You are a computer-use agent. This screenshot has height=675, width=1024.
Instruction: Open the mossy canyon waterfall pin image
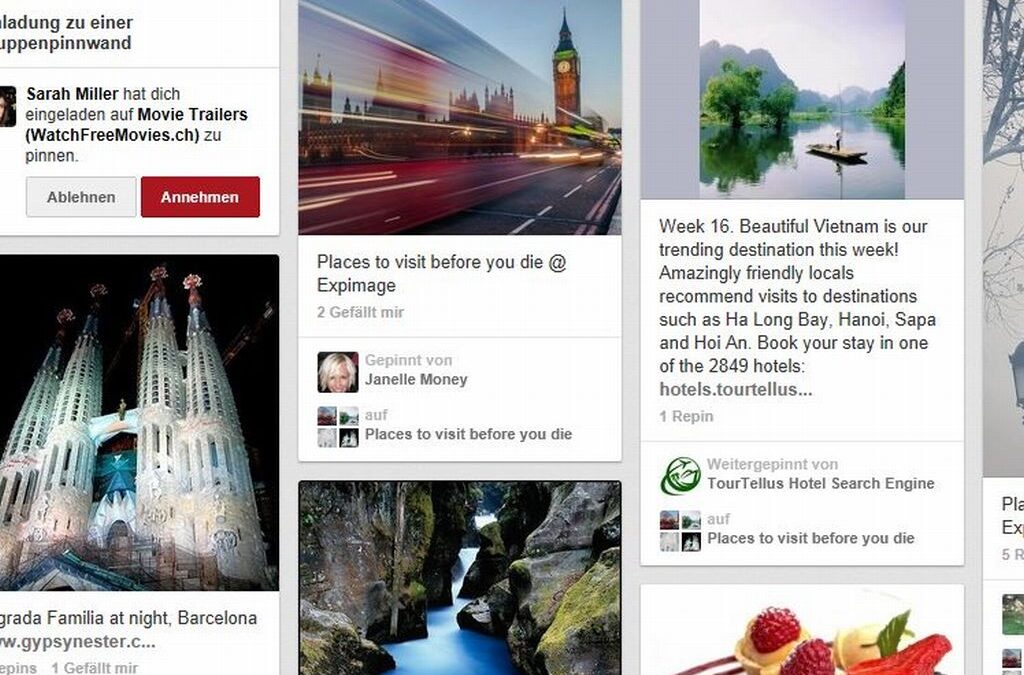click(x=460, y=578)
